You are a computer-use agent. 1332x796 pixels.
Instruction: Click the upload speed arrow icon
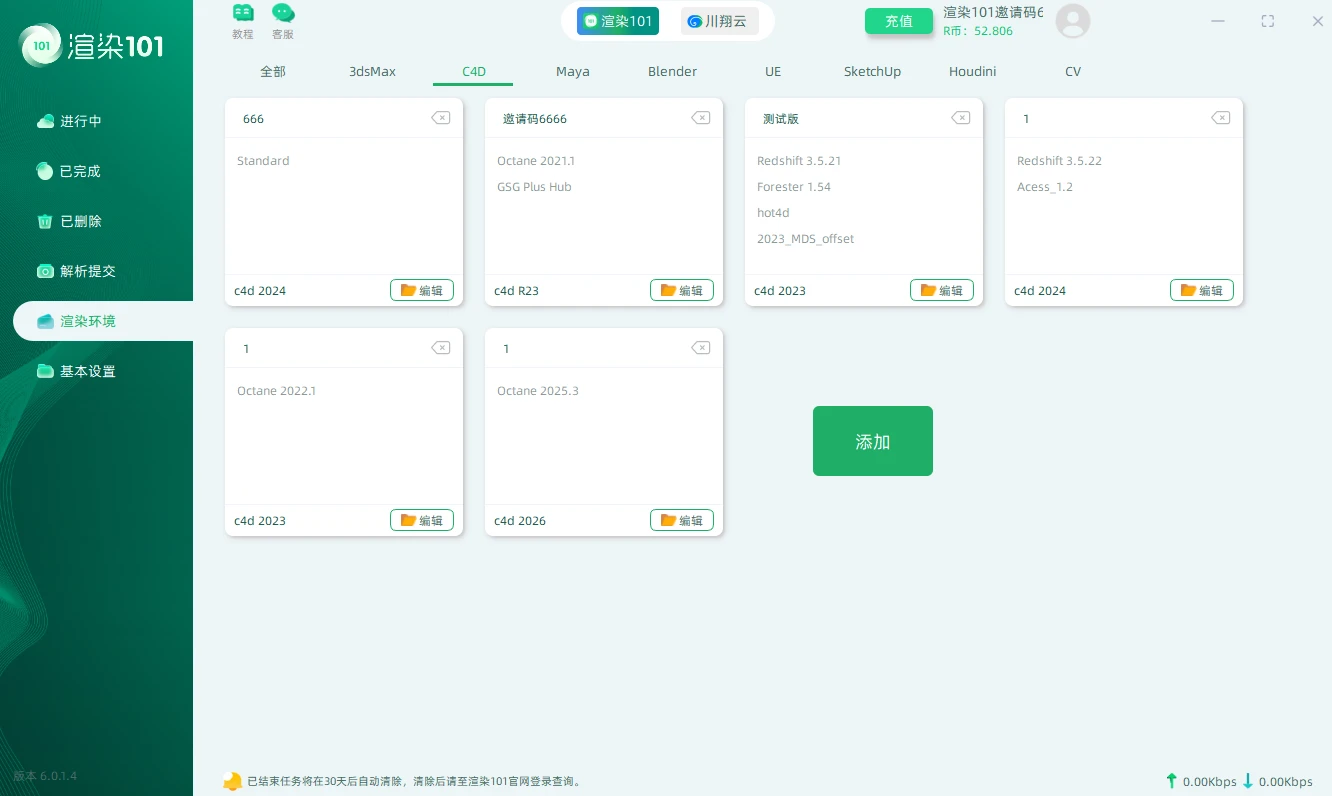click(x=1171, y=781)
